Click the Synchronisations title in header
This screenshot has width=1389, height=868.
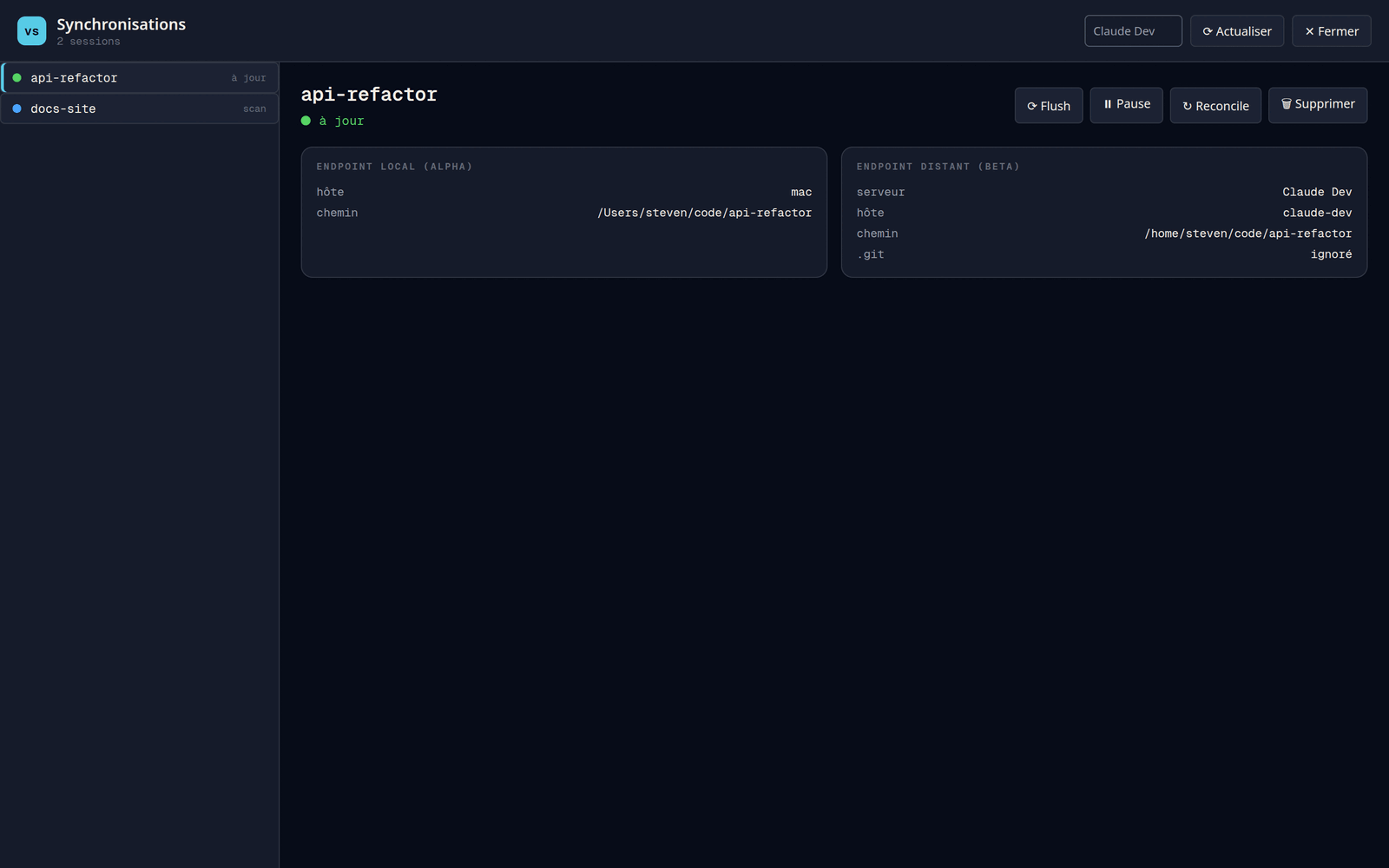click(x=122, y=24)
